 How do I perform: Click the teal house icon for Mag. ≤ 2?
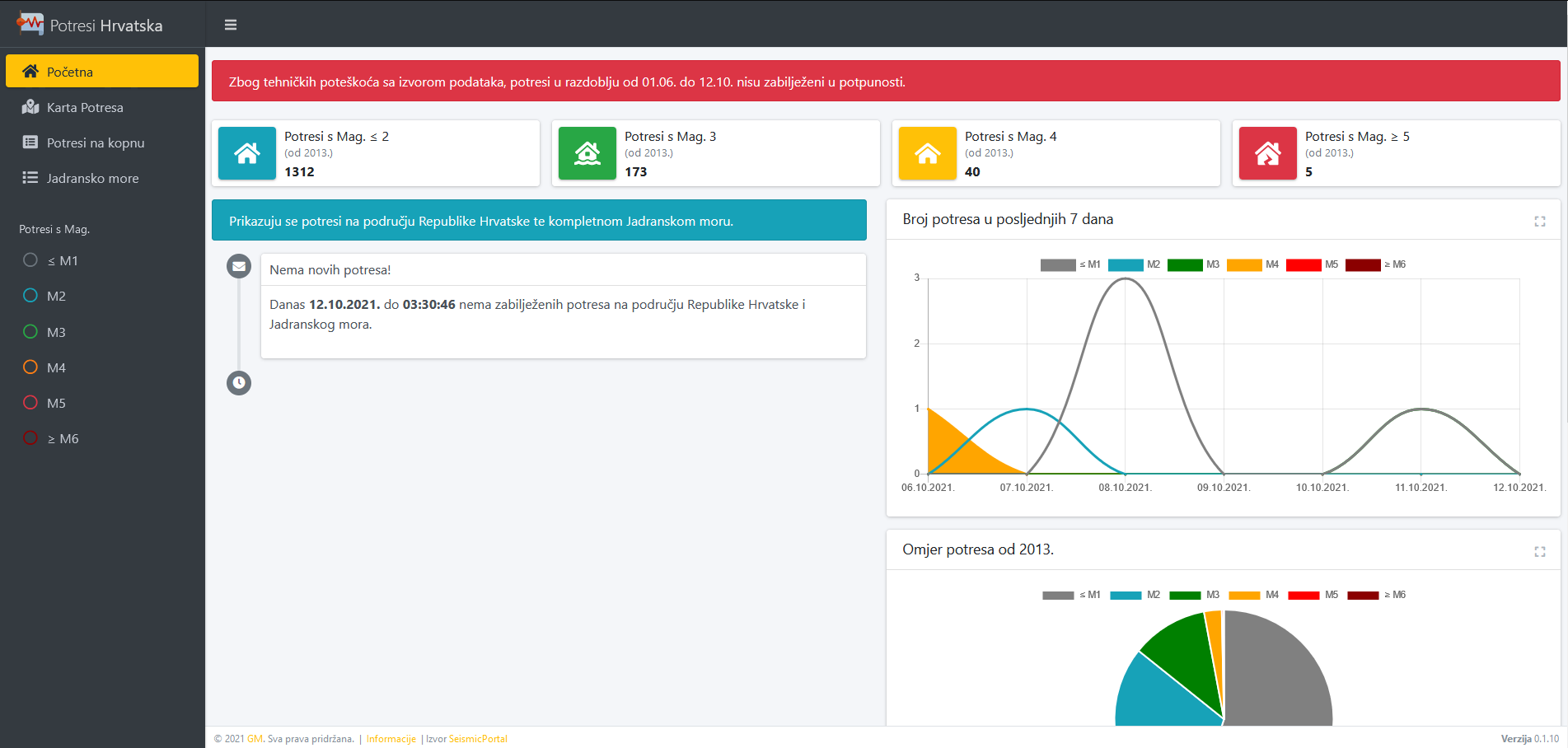247,153
